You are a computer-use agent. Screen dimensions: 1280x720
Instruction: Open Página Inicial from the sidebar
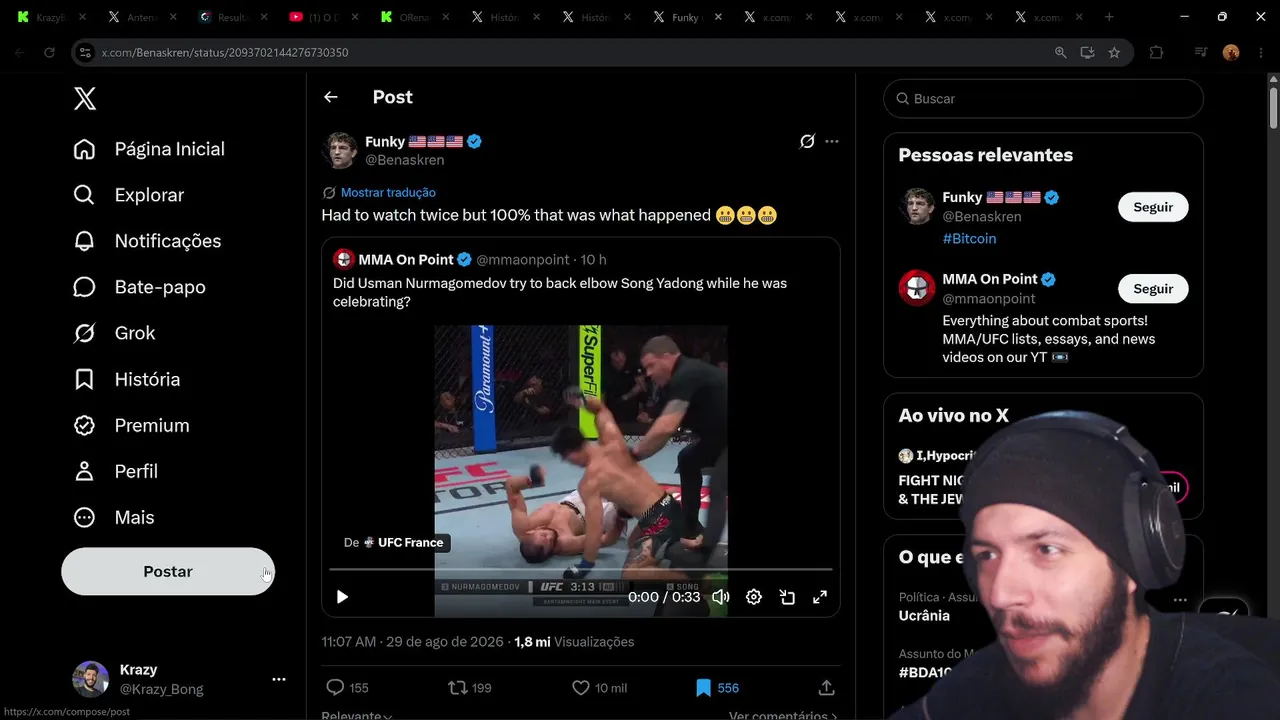(149, 149)
